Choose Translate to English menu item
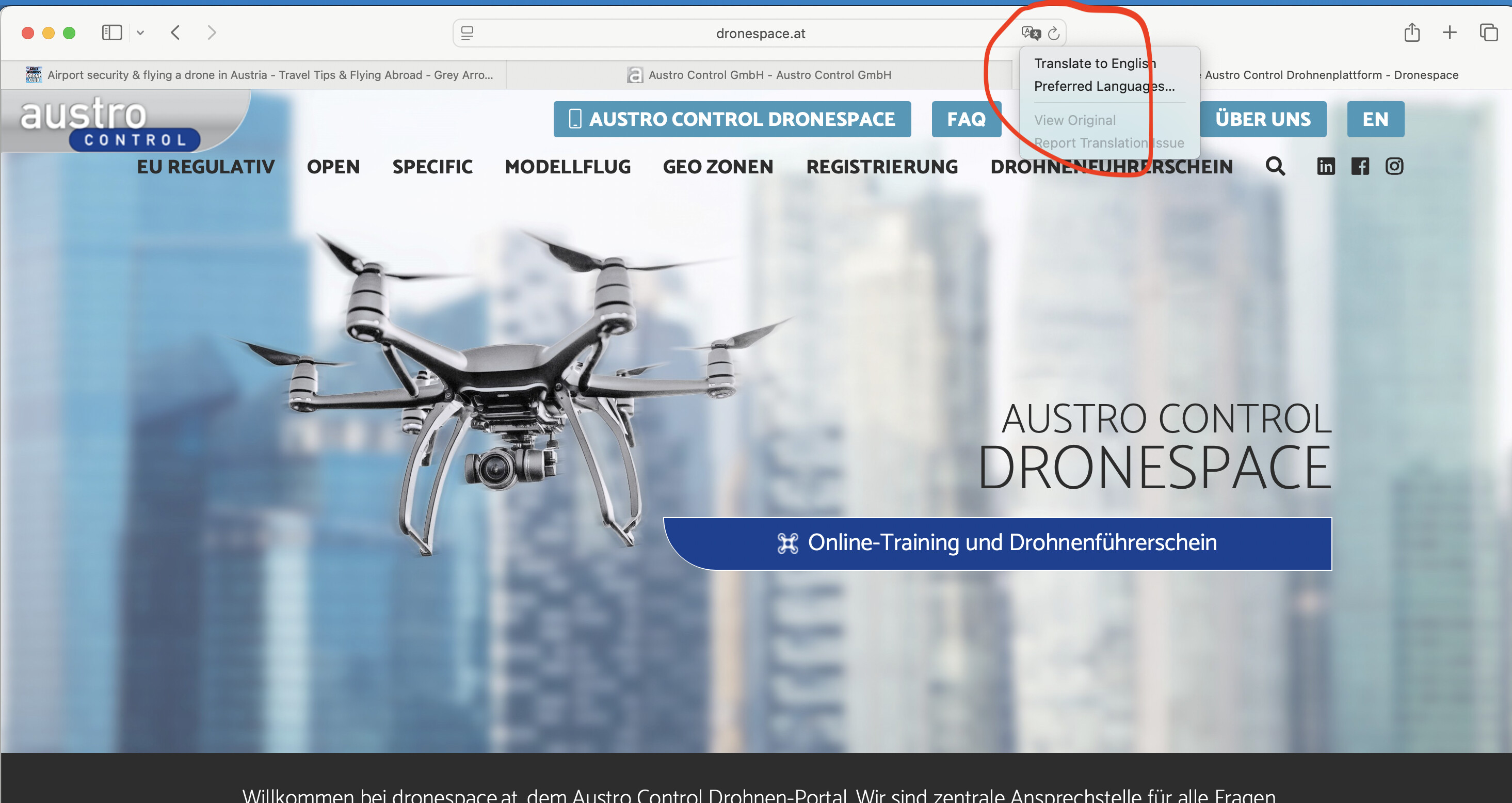Image resolution: width=1512 pixels, height=803 pixels. (1094, 63)
